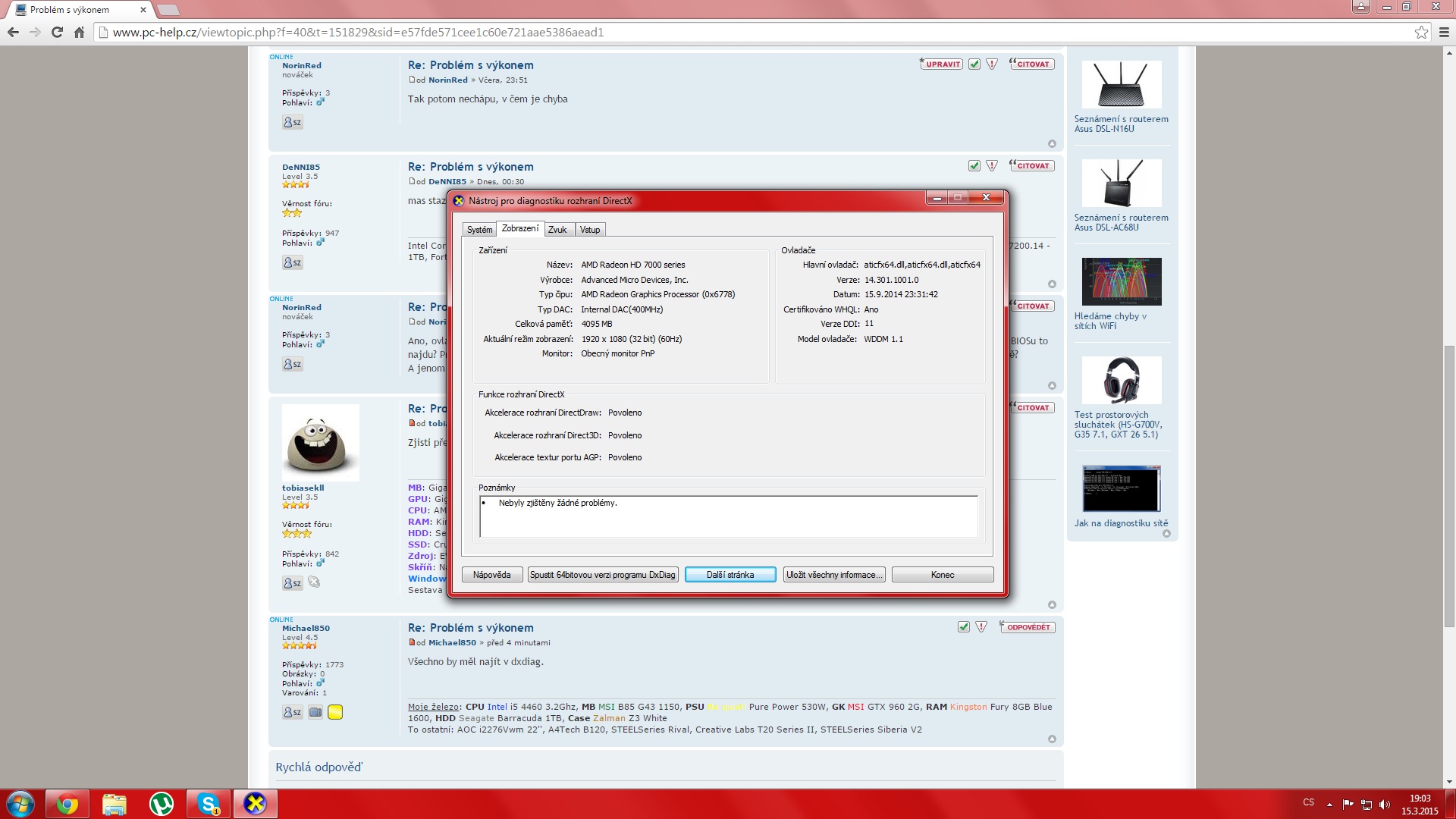Click Uložit všechny informace button
This screenshot has width=1456, height=819.
tap(834, 575)
